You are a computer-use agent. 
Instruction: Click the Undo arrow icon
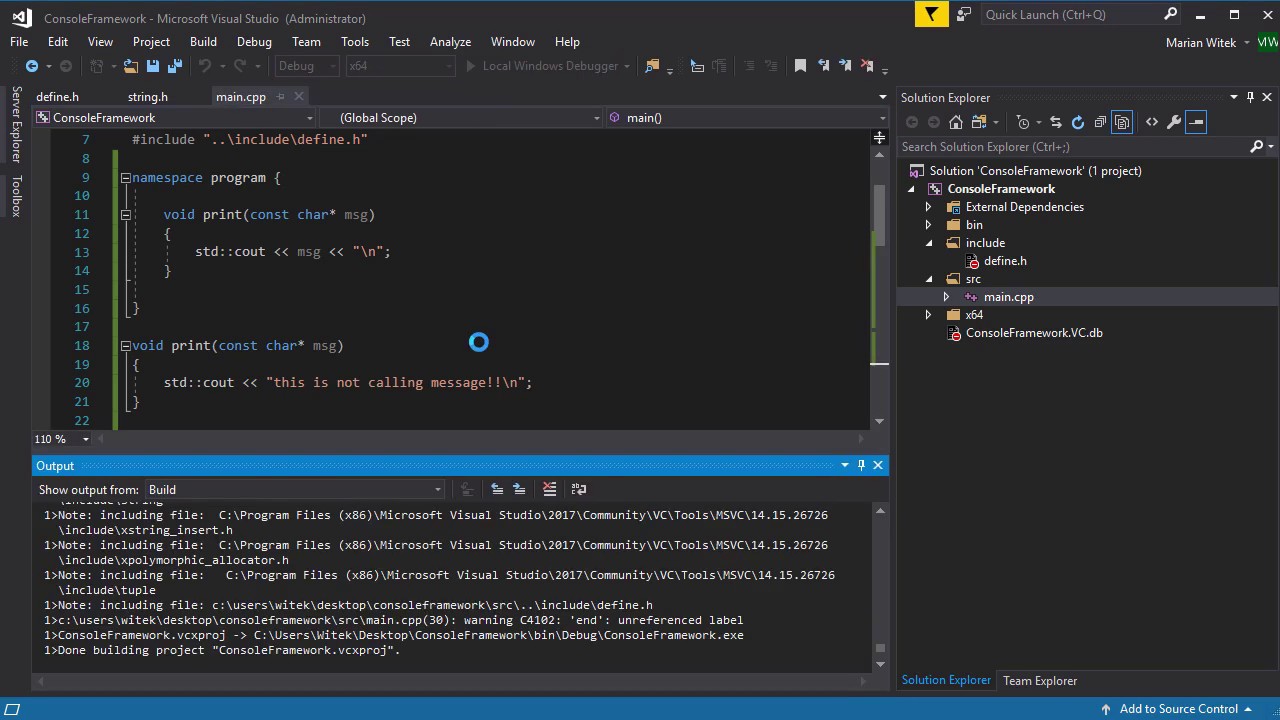point(205,66)
